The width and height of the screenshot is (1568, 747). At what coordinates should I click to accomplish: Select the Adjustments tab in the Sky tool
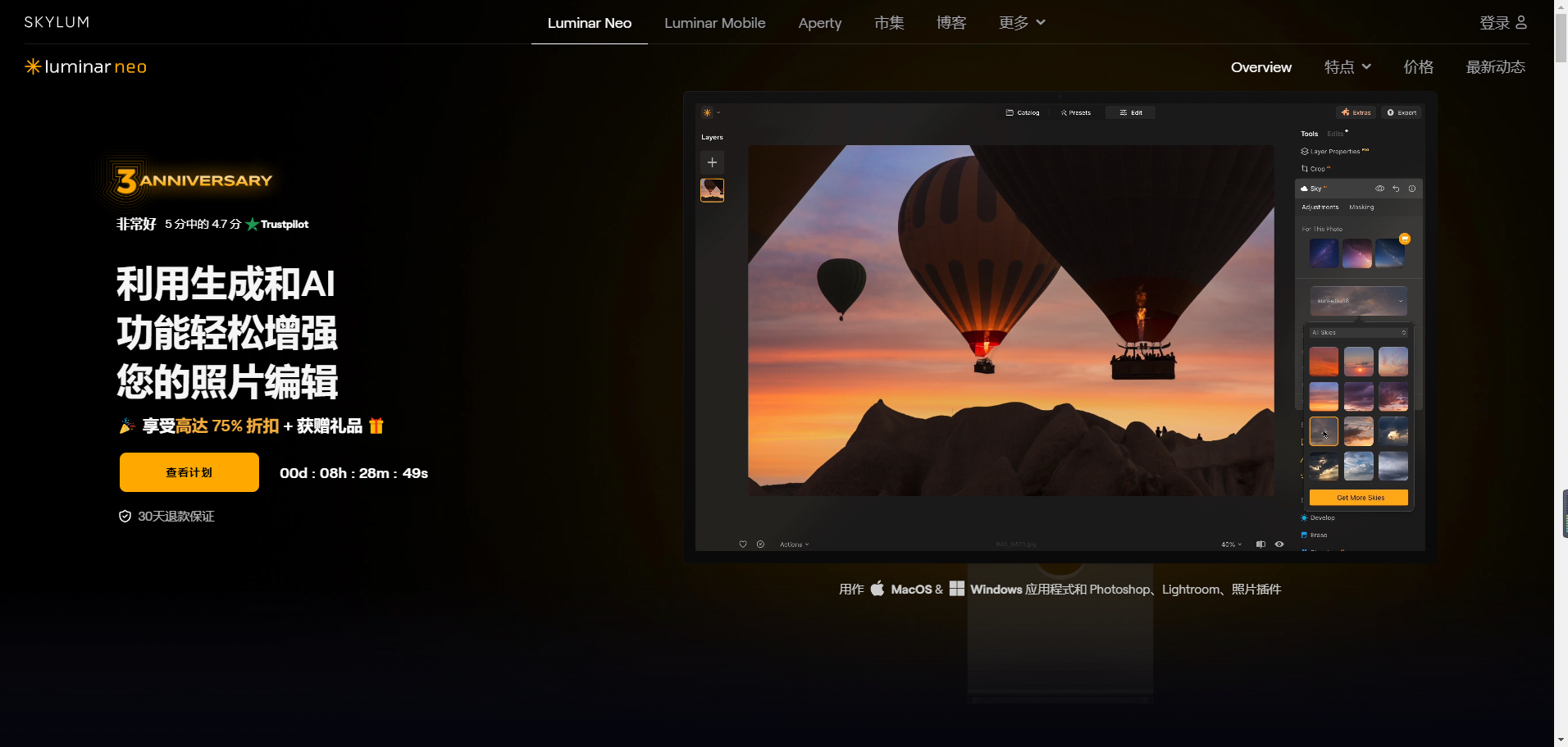[x=1320, y=207]
